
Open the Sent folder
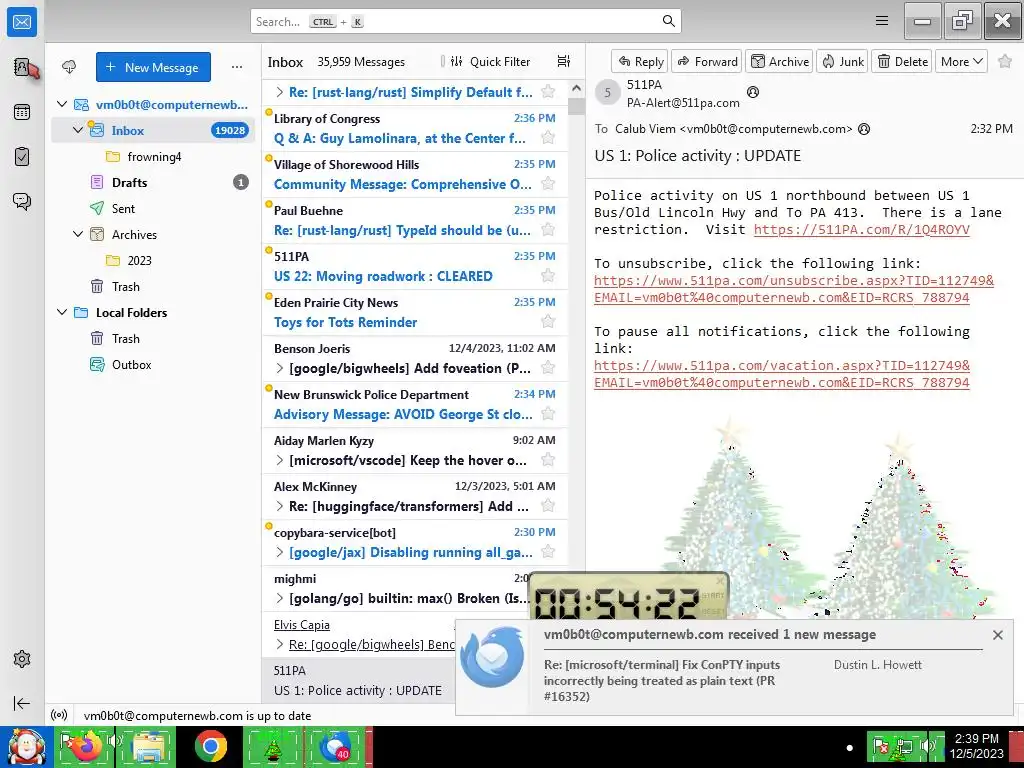153,208
